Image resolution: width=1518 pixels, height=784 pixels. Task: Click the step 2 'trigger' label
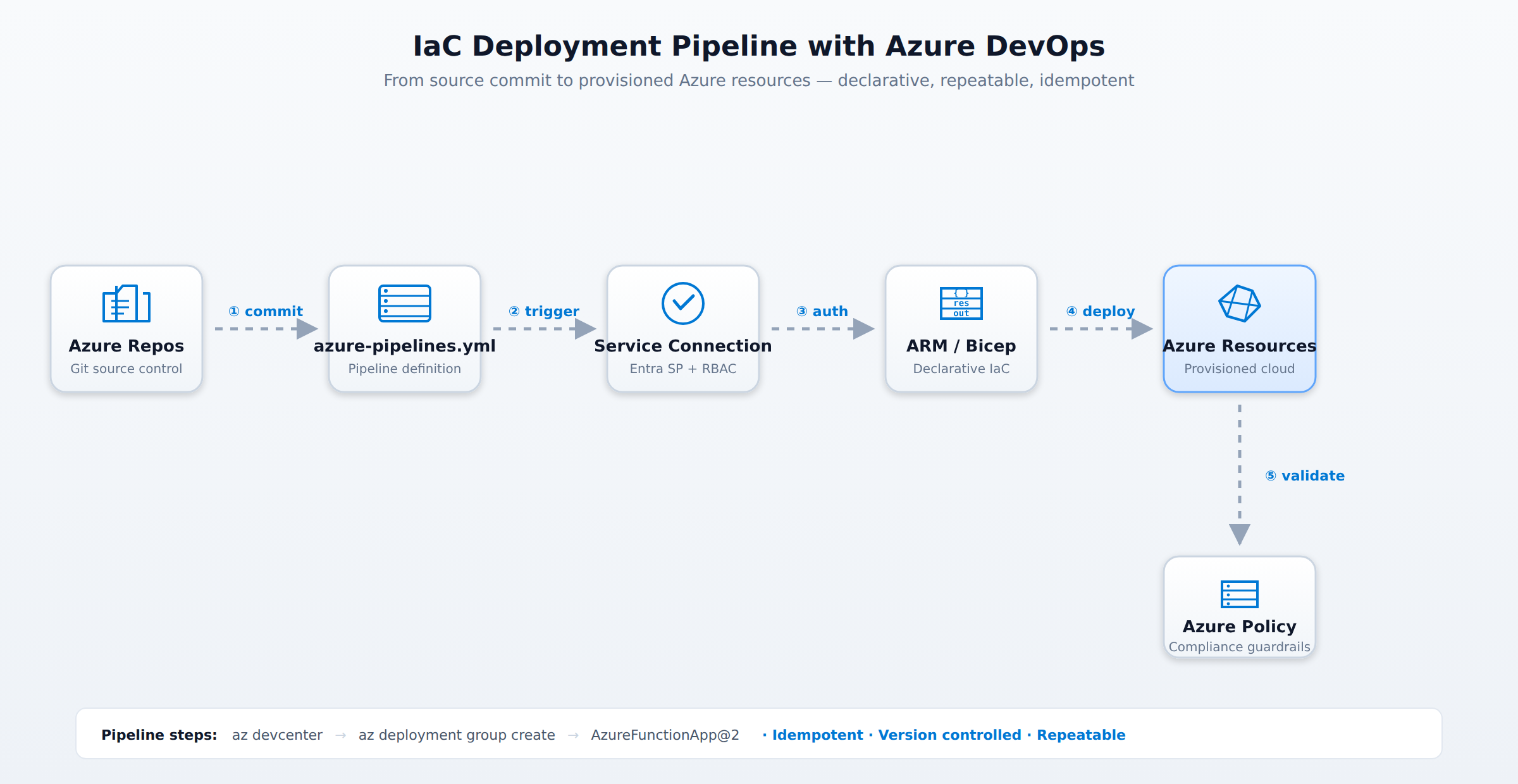tap(544, 311)
